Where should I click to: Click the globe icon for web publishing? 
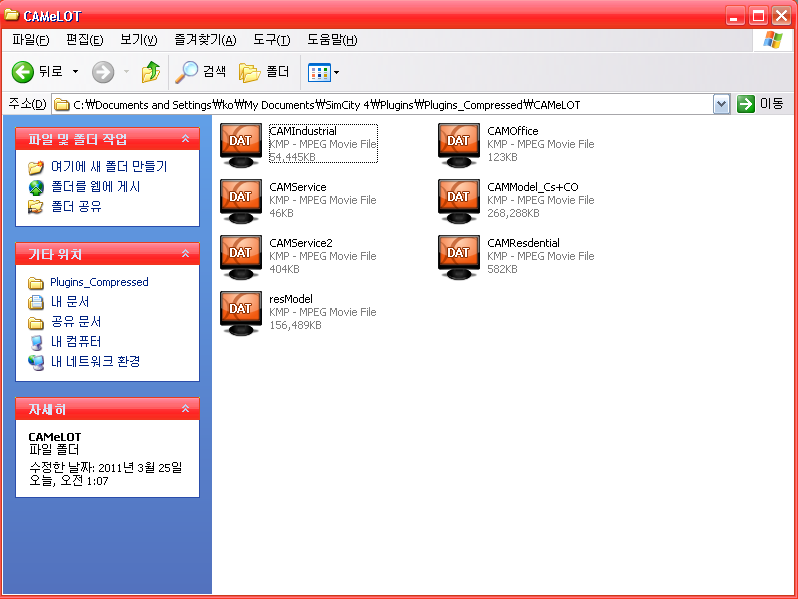(36, 187)
